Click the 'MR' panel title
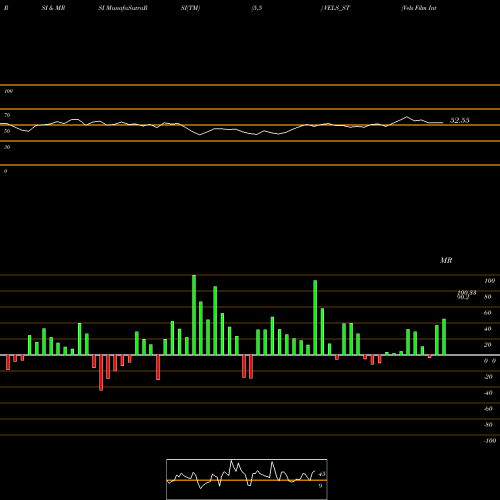Image resolution: width=500 pixels, height=500 pixels. 446,260
